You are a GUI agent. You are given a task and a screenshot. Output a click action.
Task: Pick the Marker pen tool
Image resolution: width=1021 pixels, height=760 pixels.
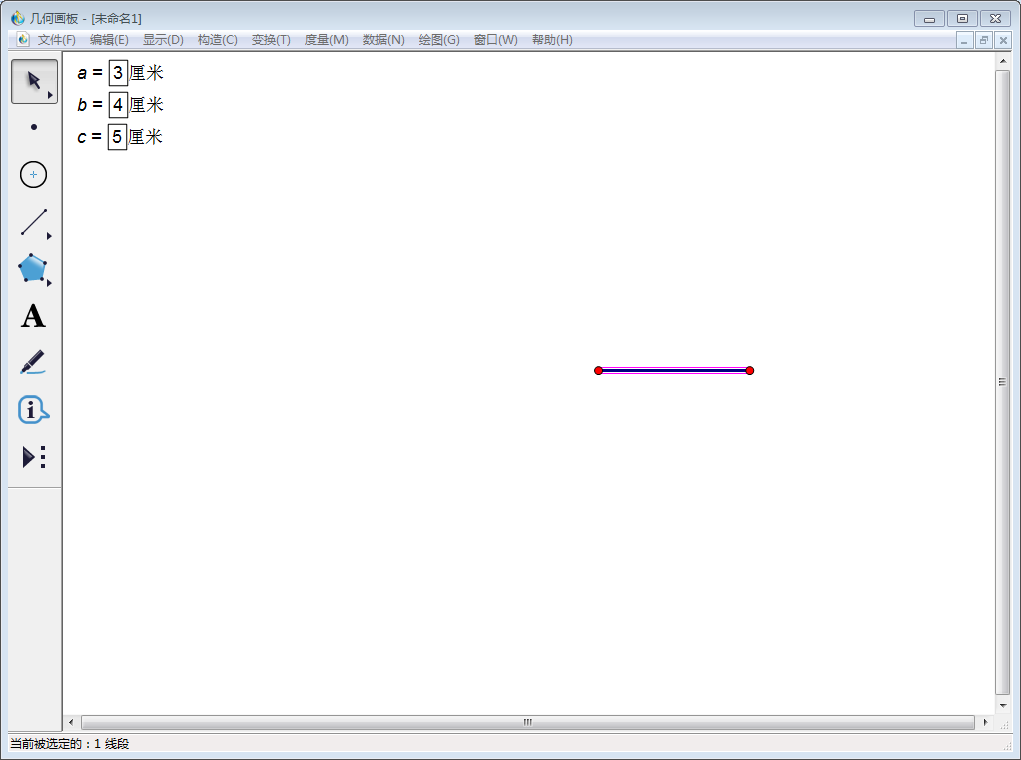pyautogui.click(x=33, y=363)
